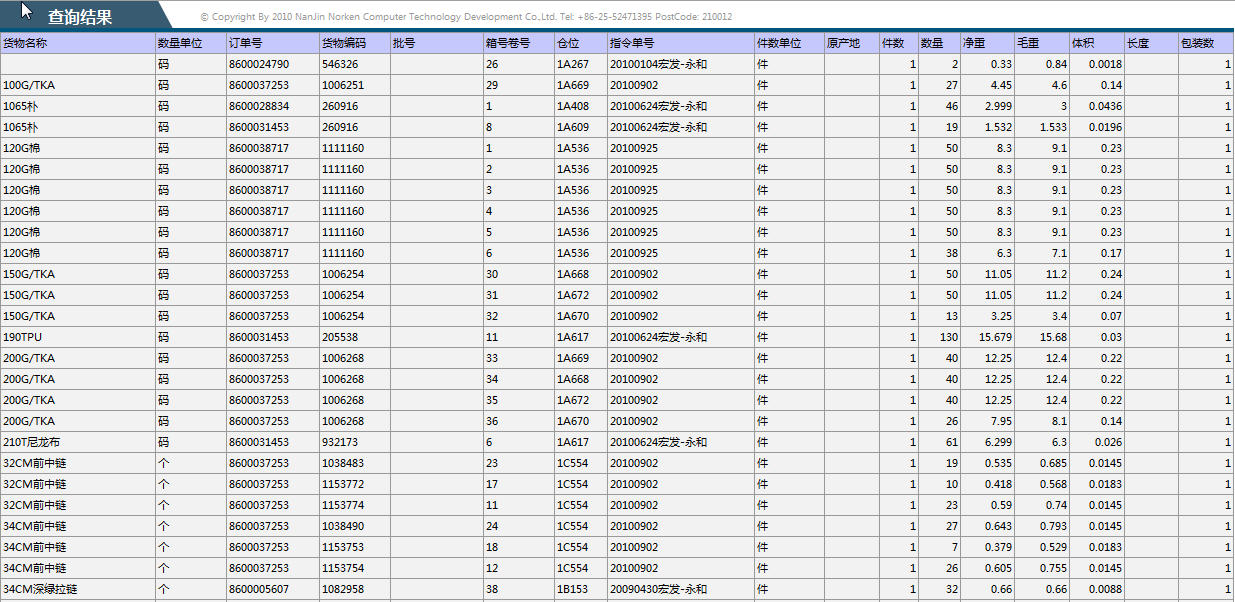Select the 毛重 column header

(x=1028, y=44)
